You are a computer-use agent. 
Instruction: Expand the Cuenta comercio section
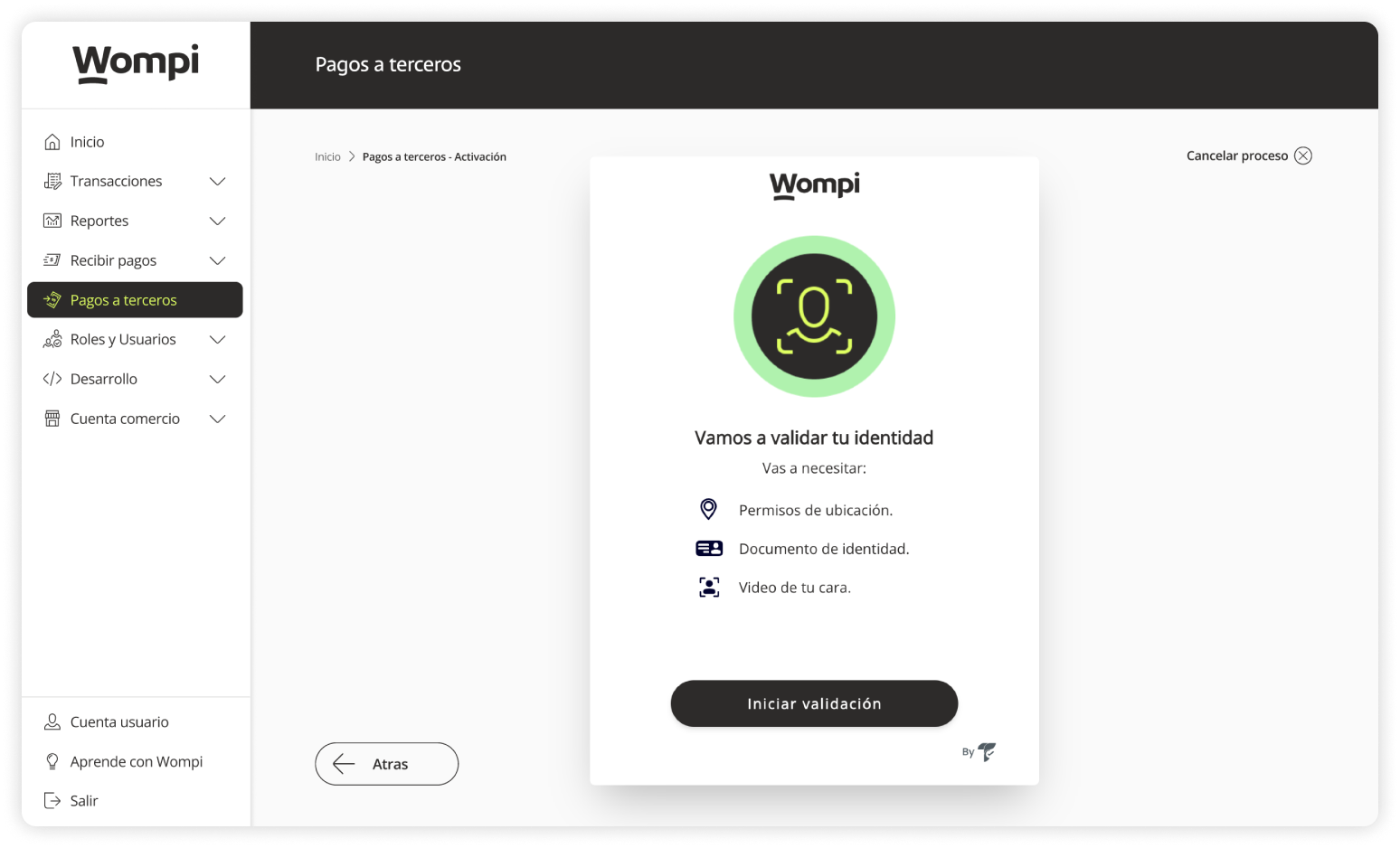pos(217,419)
